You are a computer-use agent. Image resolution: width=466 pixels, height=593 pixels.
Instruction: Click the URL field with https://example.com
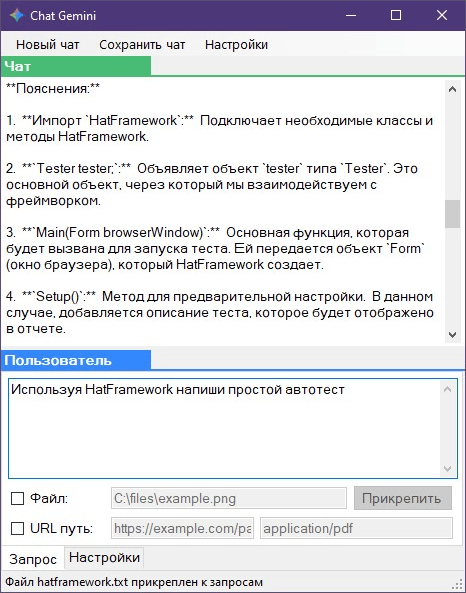point(182,528)
